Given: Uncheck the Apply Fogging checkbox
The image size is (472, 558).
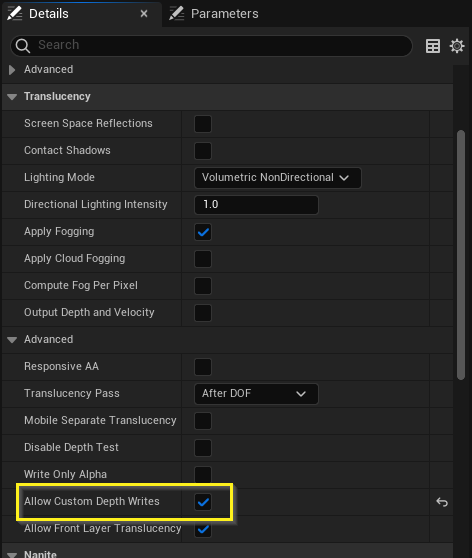Looking at the screenshot, I should (x=203, y=232).
